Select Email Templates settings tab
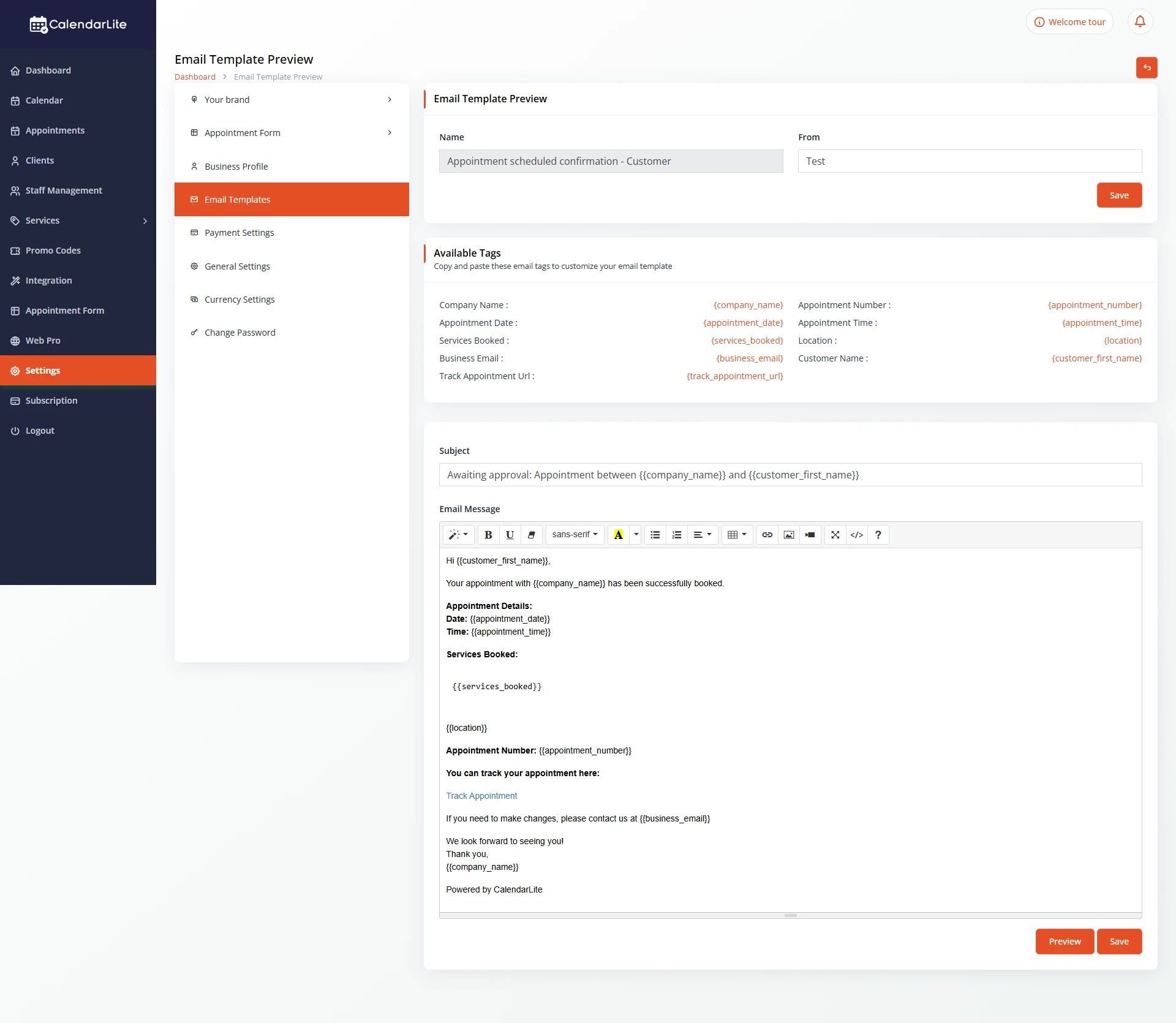 292,199
